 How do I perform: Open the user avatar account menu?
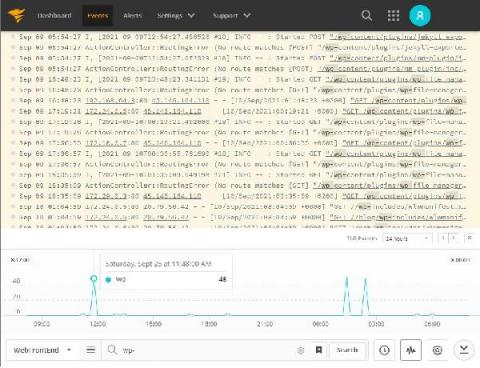[420, 15]
